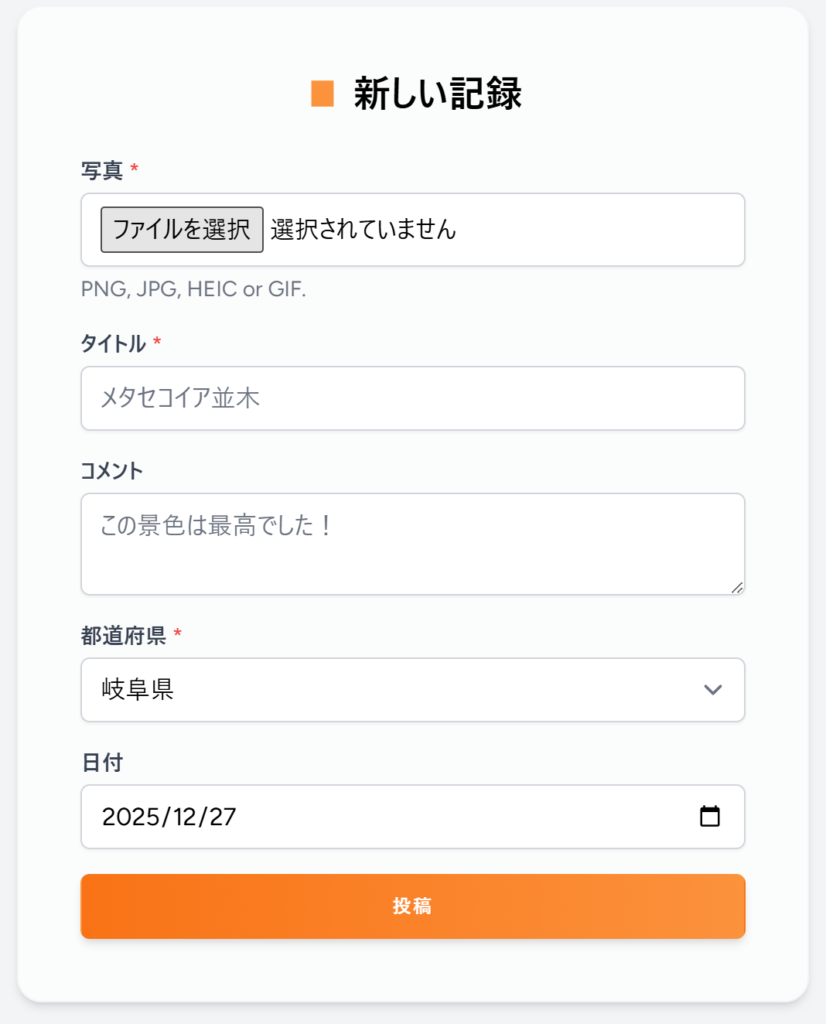This screenshot has width=826, height=1024.
Task: Click into the コメント textarea
Action: tap(412, 543)
